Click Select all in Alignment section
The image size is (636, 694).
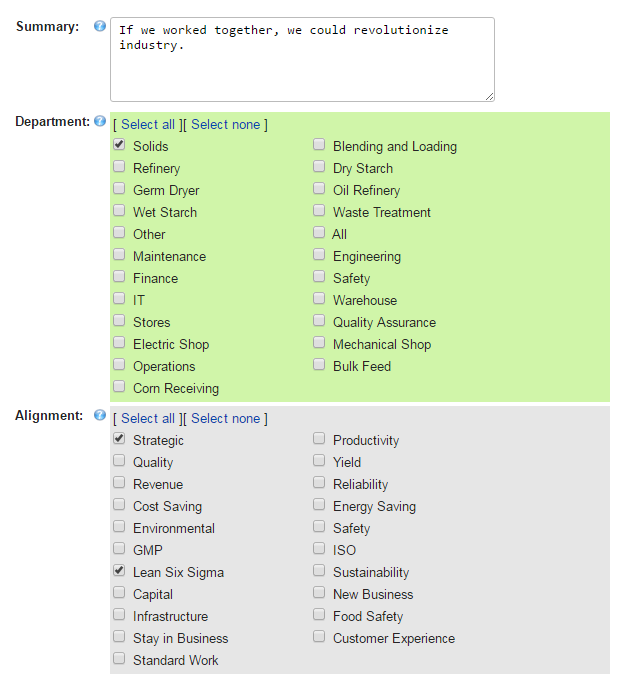click(148, 419)
